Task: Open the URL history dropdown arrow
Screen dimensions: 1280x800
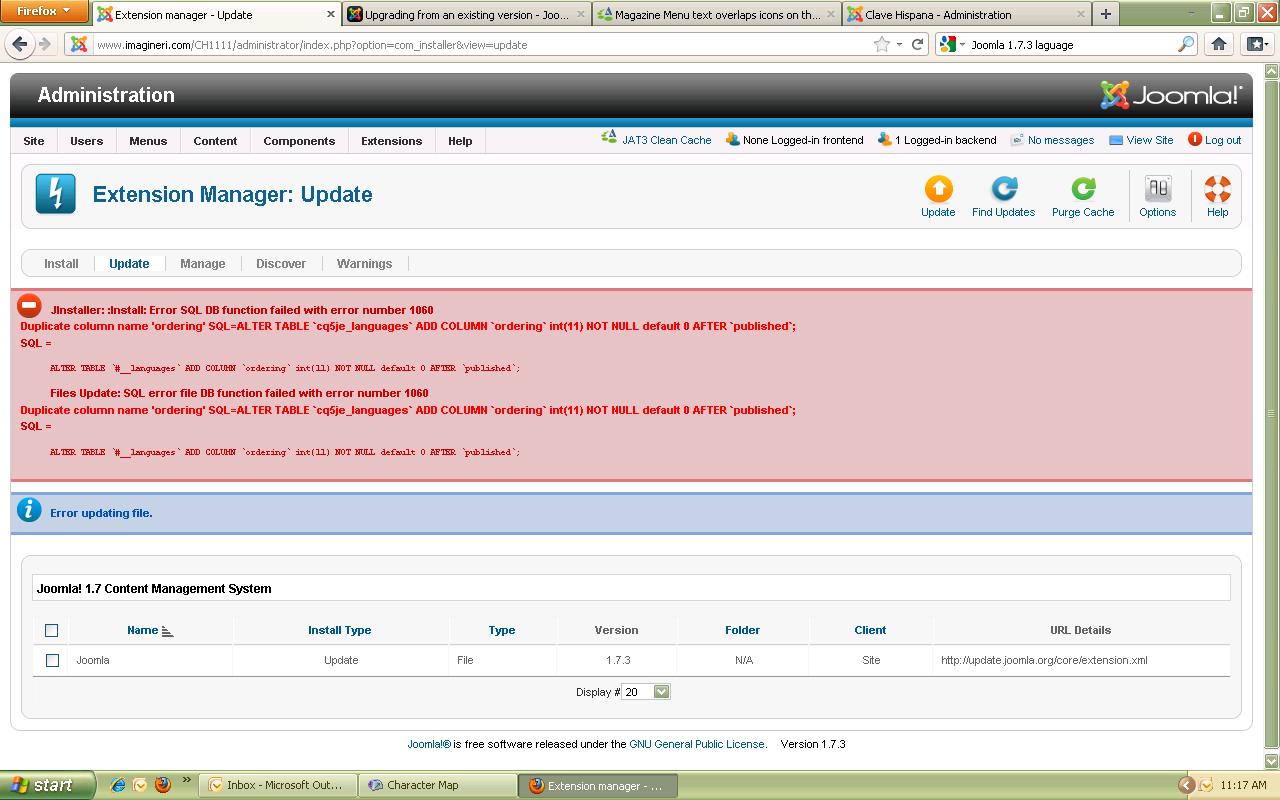Action: click(899, 44)
